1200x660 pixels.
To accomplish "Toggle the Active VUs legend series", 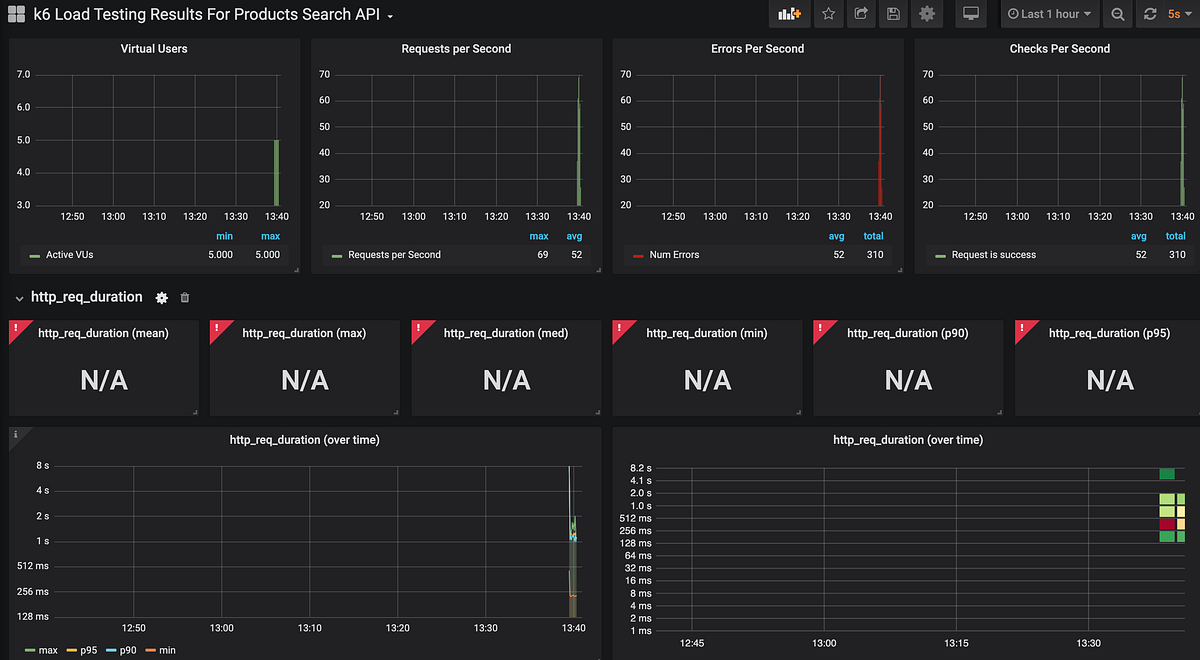I will tap(66, 255).
